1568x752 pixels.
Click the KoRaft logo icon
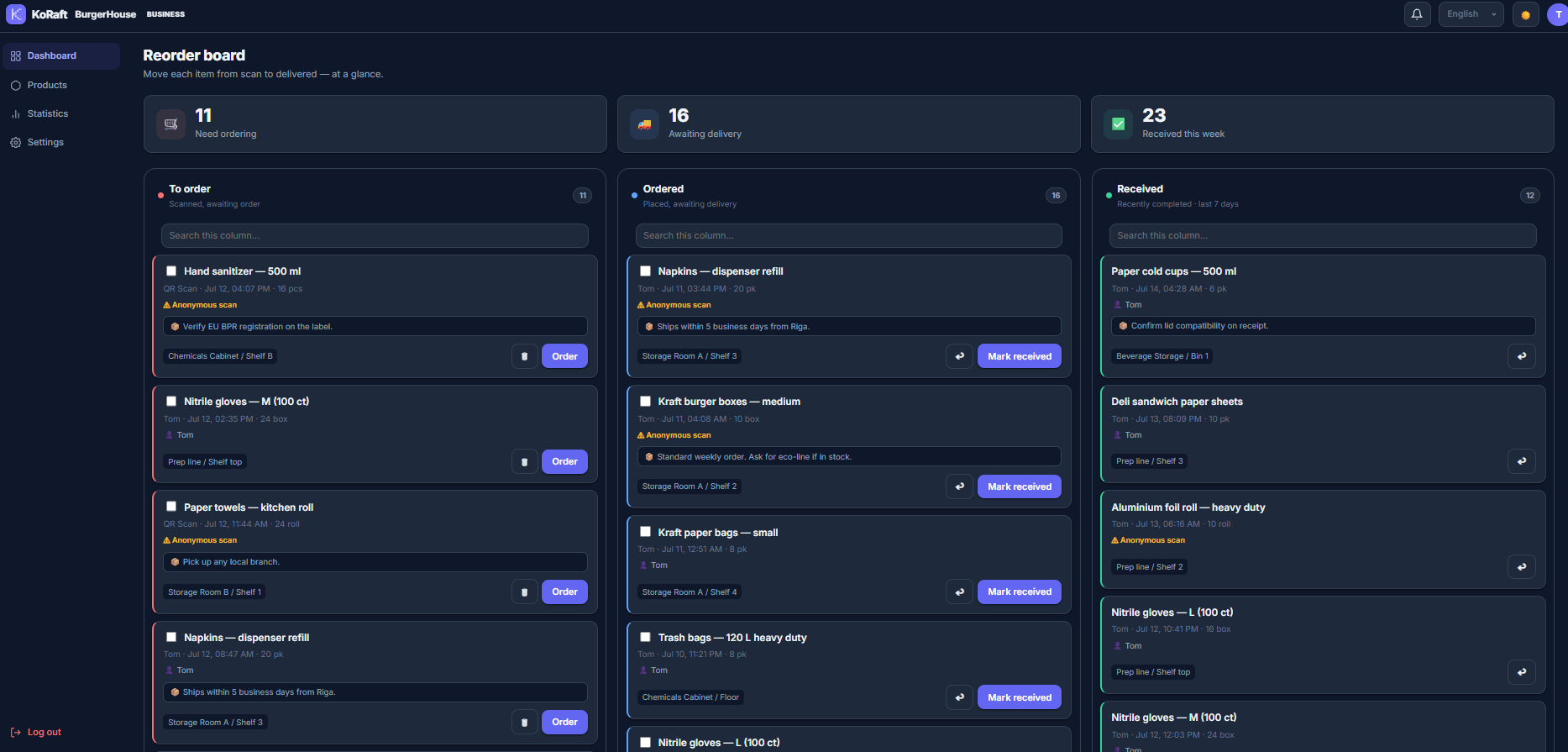point(16,14)
